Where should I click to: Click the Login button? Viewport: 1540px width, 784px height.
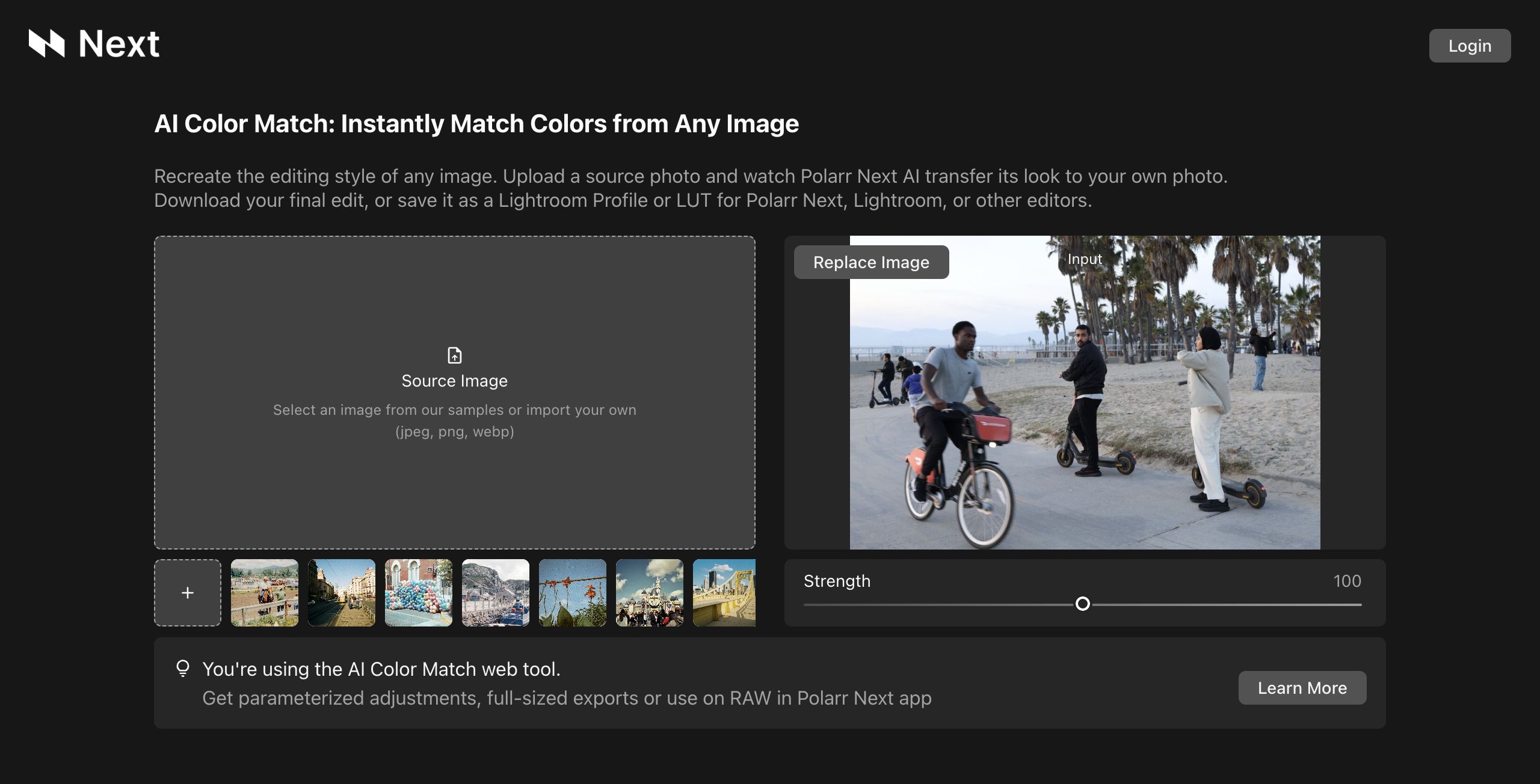pos(1470,46)
